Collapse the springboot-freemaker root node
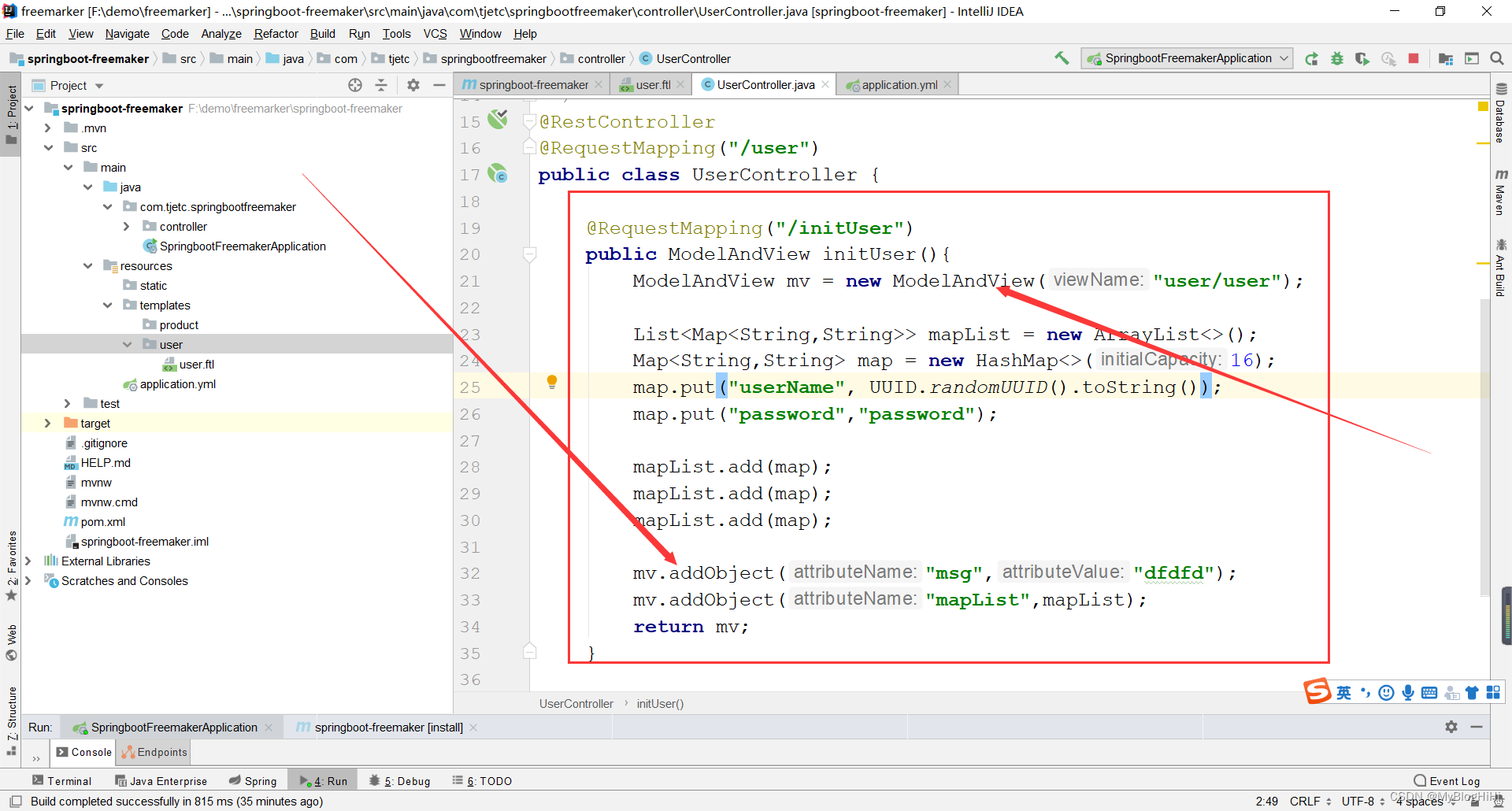 click(29, 109)
